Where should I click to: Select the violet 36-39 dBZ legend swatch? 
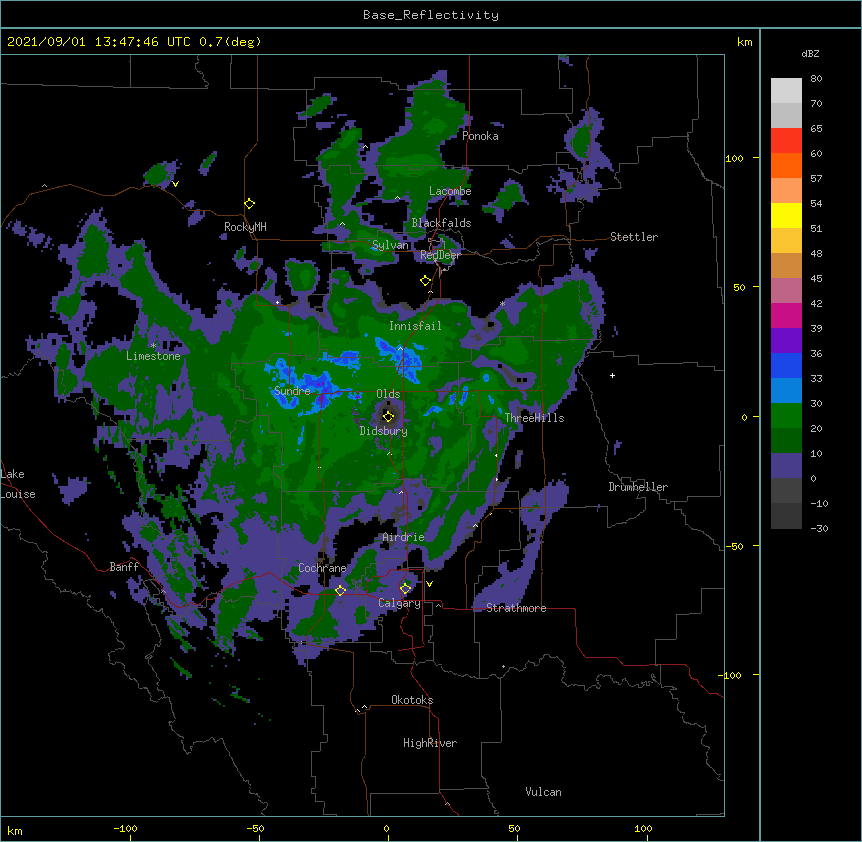pos(786,340)
